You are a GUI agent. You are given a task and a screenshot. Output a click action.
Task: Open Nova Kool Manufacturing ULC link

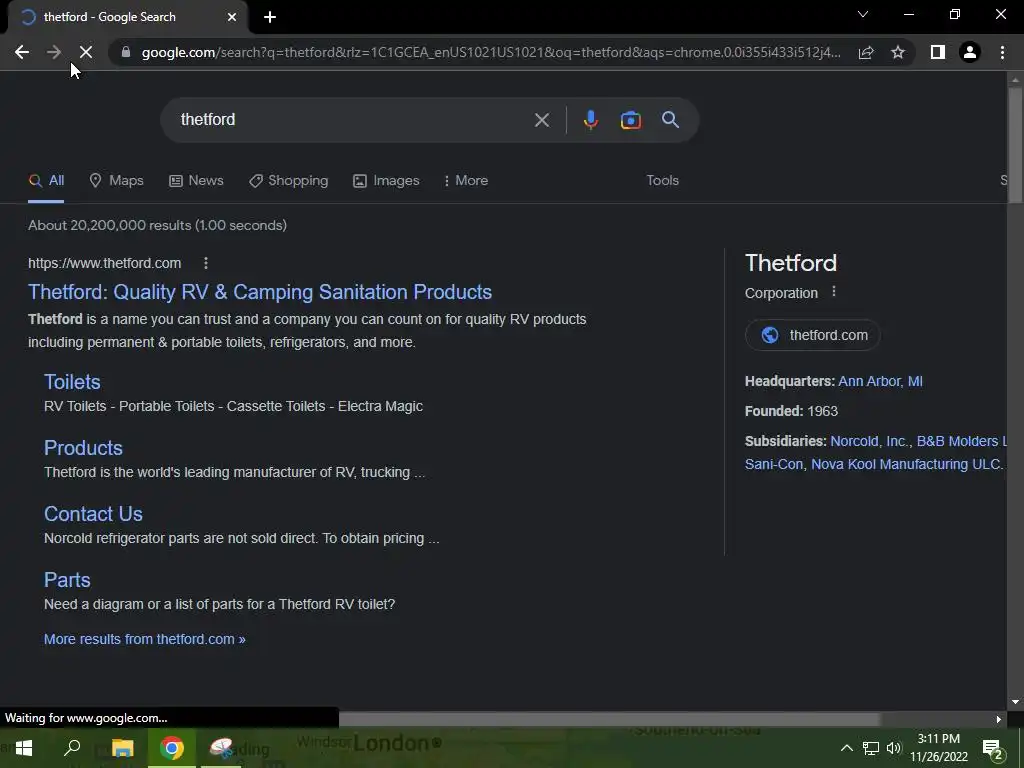pos(906,464)
